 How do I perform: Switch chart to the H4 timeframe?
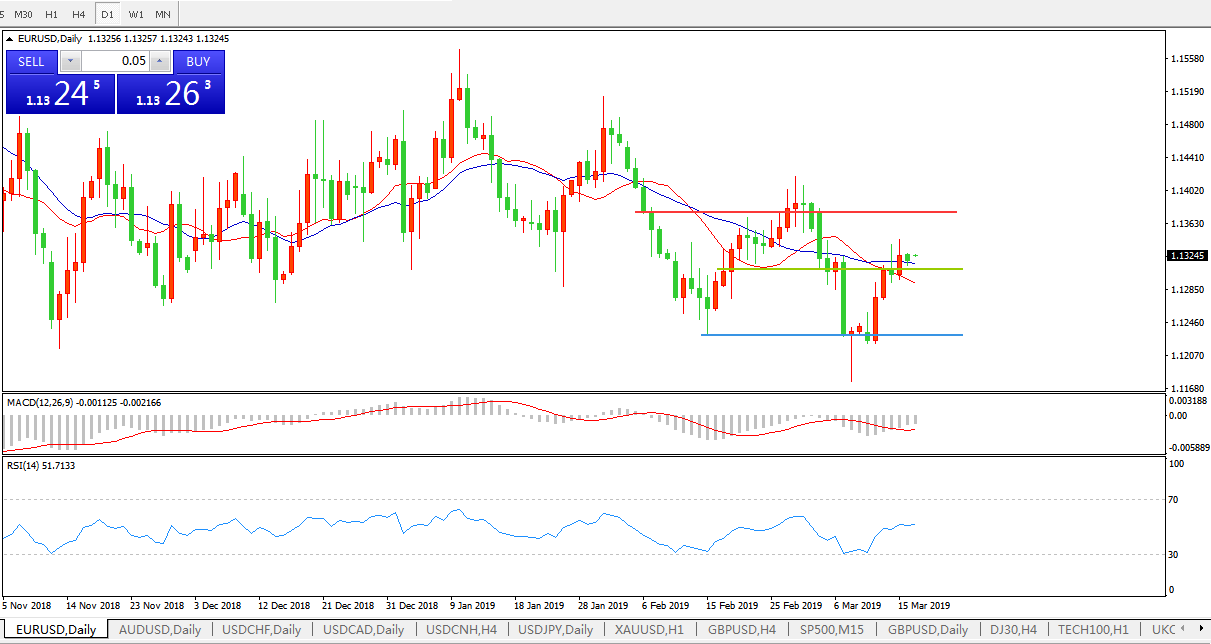pos(78,14)
